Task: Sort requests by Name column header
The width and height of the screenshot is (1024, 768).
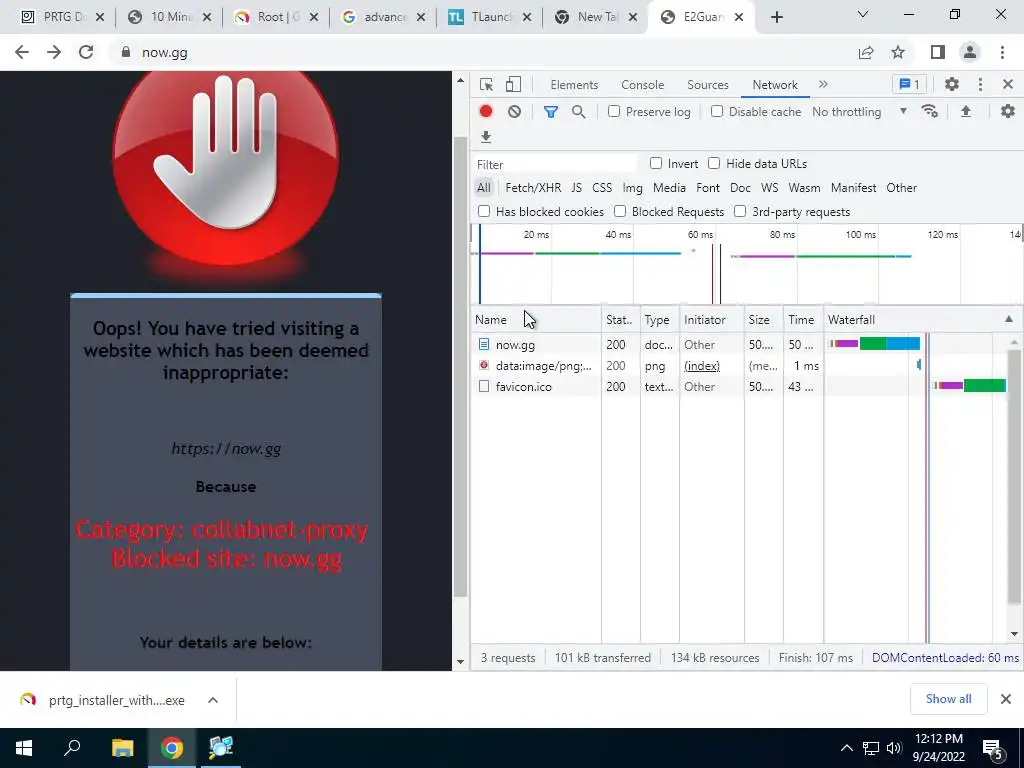Action: (536, 319)
